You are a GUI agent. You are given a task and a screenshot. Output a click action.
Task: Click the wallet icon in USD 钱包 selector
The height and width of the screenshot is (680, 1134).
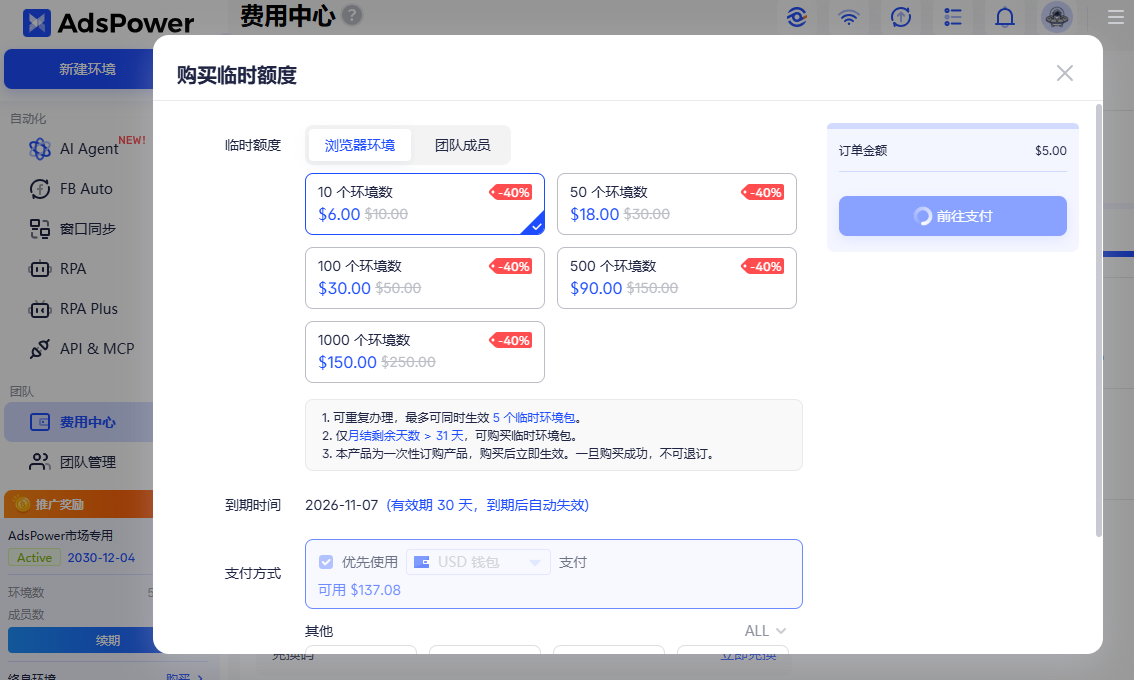pos(422,562)
